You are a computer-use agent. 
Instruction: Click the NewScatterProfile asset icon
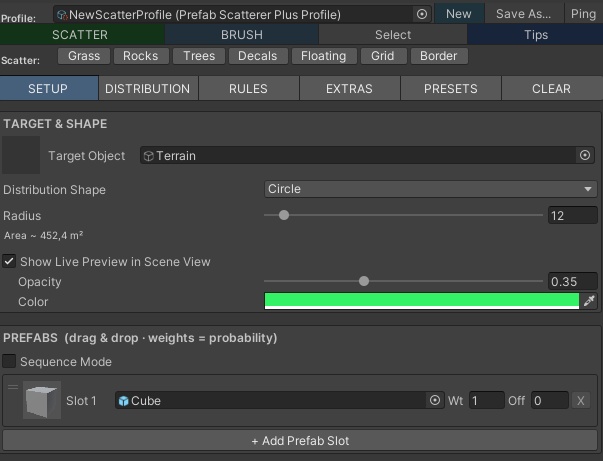[x=62, y=15]
